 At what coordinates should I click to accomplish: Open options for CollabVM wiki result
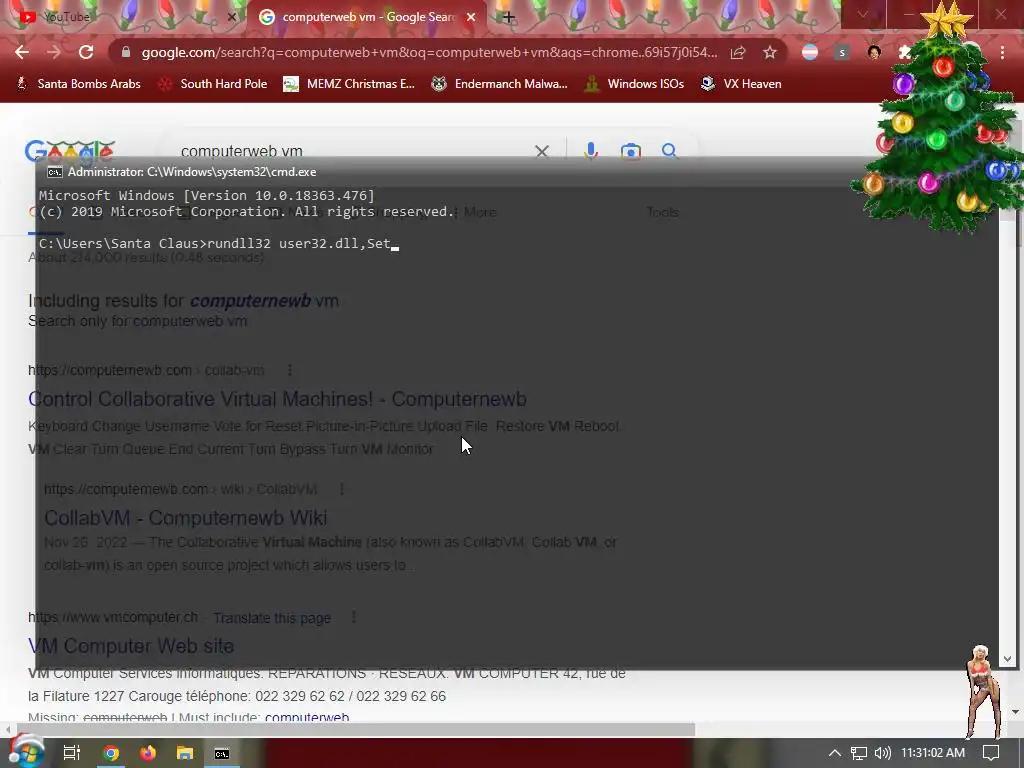342,489
